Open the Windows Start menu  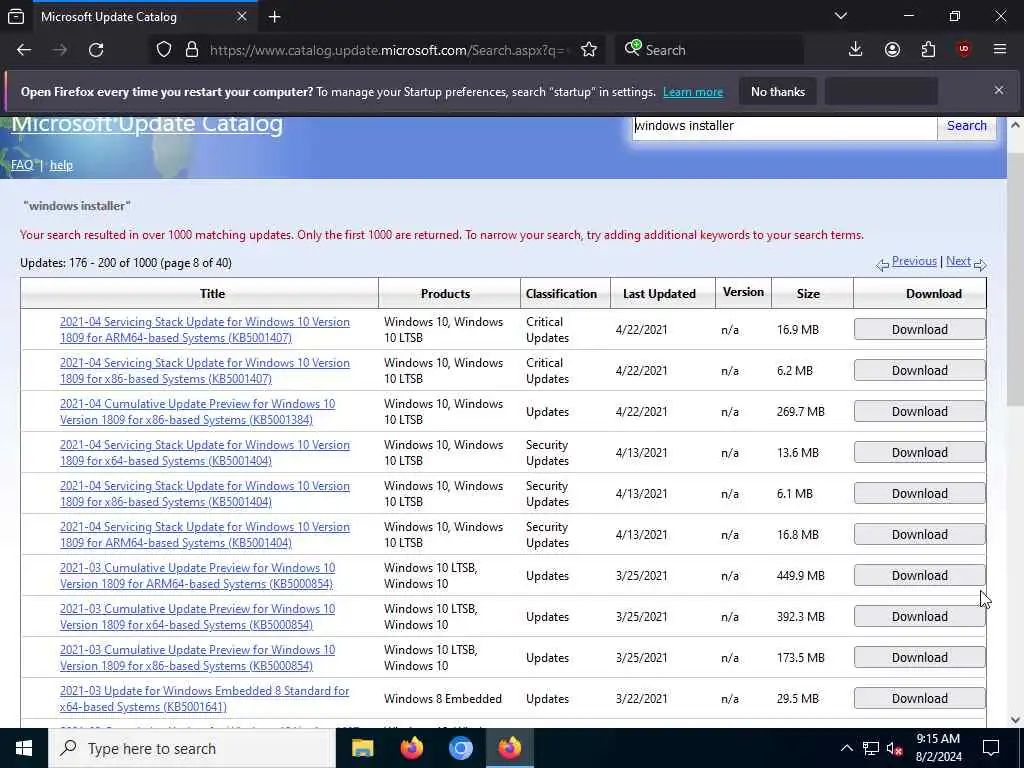24,748
